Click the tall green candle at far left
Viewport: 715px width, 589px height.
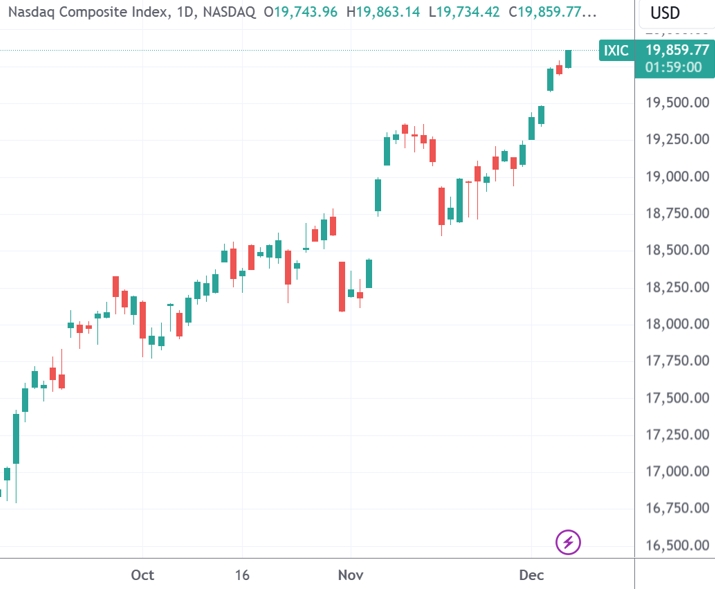point(16,439)
